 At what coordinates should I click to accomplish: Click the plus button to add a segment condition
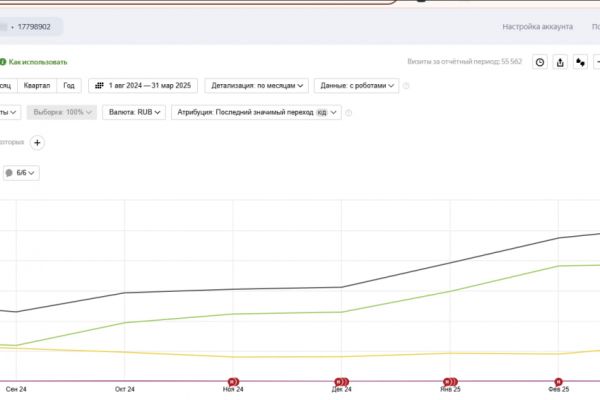click(x=38, y=143)
